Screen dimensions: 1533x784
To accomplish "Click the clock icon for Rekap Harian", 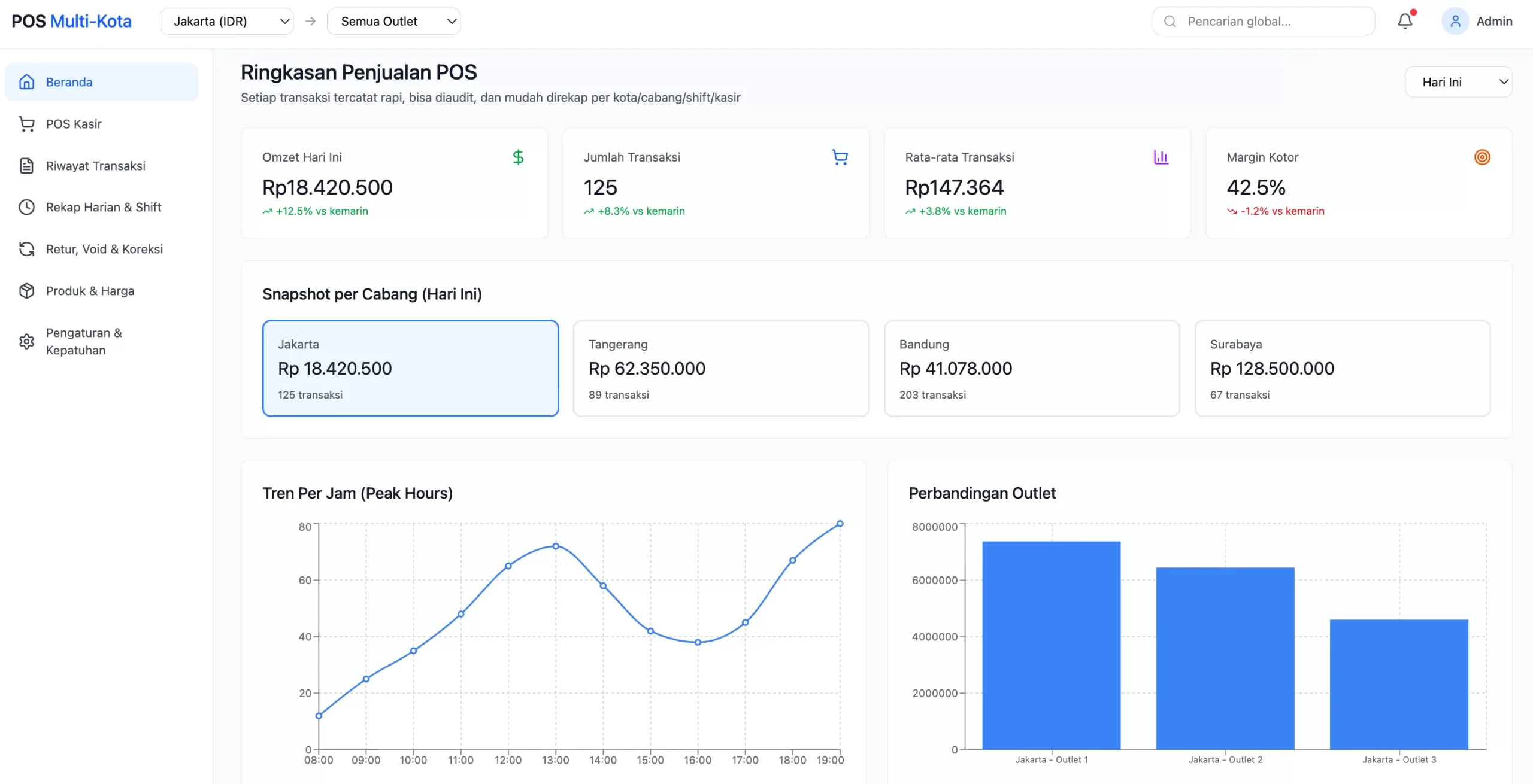I will 26,207.
